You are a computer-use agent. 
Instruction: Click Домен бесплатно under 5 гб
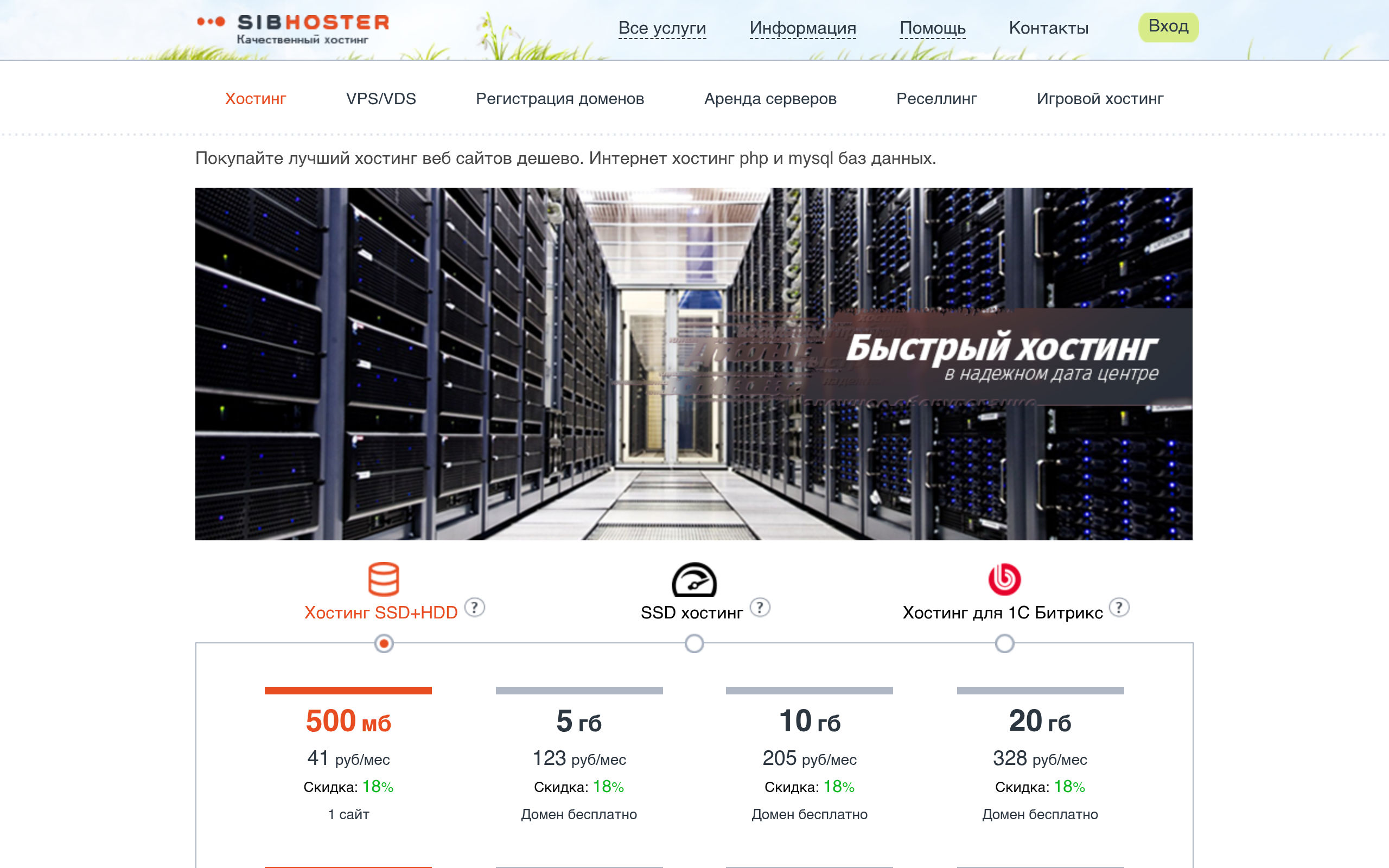(579, 814)
